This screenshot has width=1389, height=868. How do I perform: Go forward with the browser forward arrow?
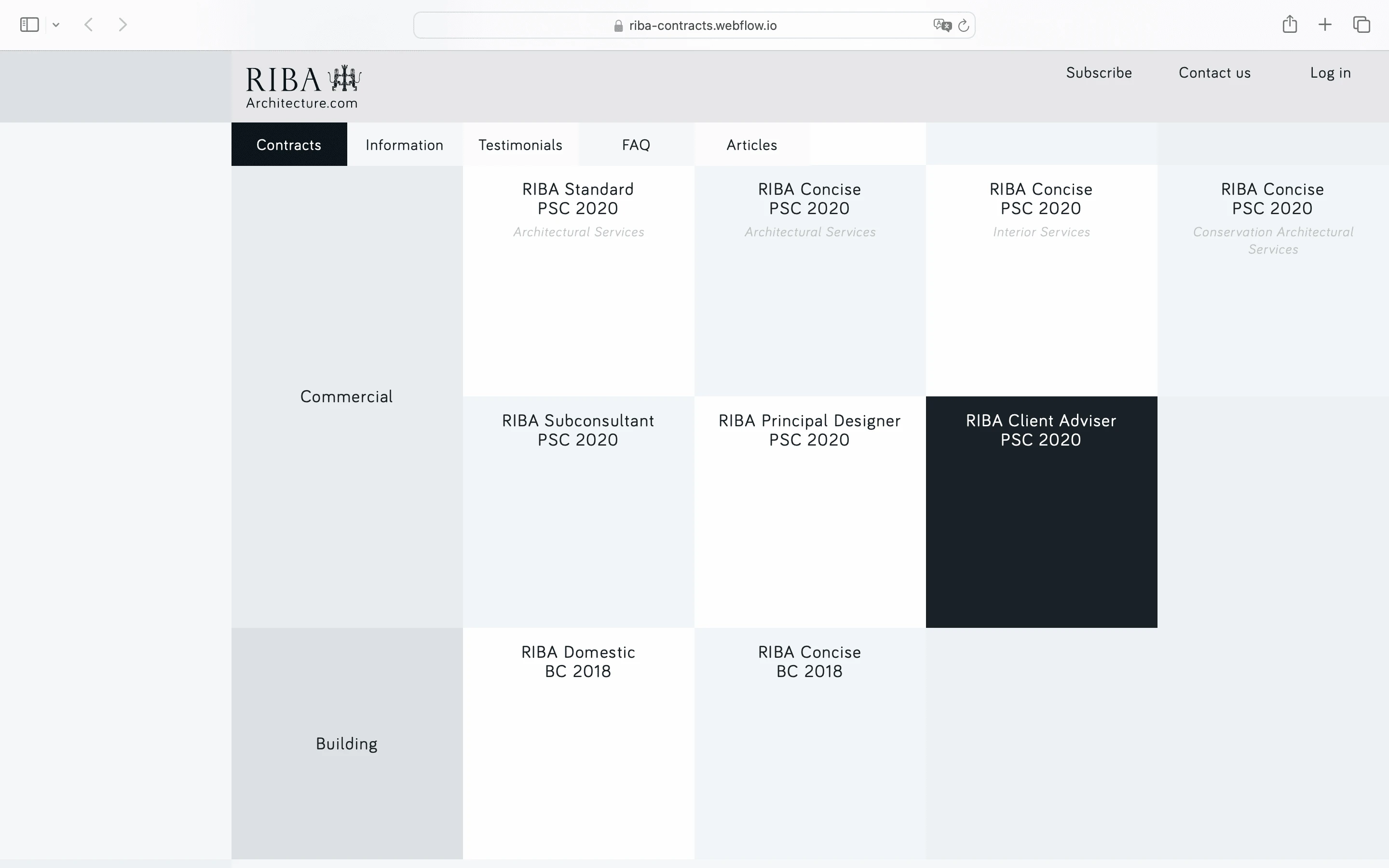pyautogui.click(x=122, y=25)
